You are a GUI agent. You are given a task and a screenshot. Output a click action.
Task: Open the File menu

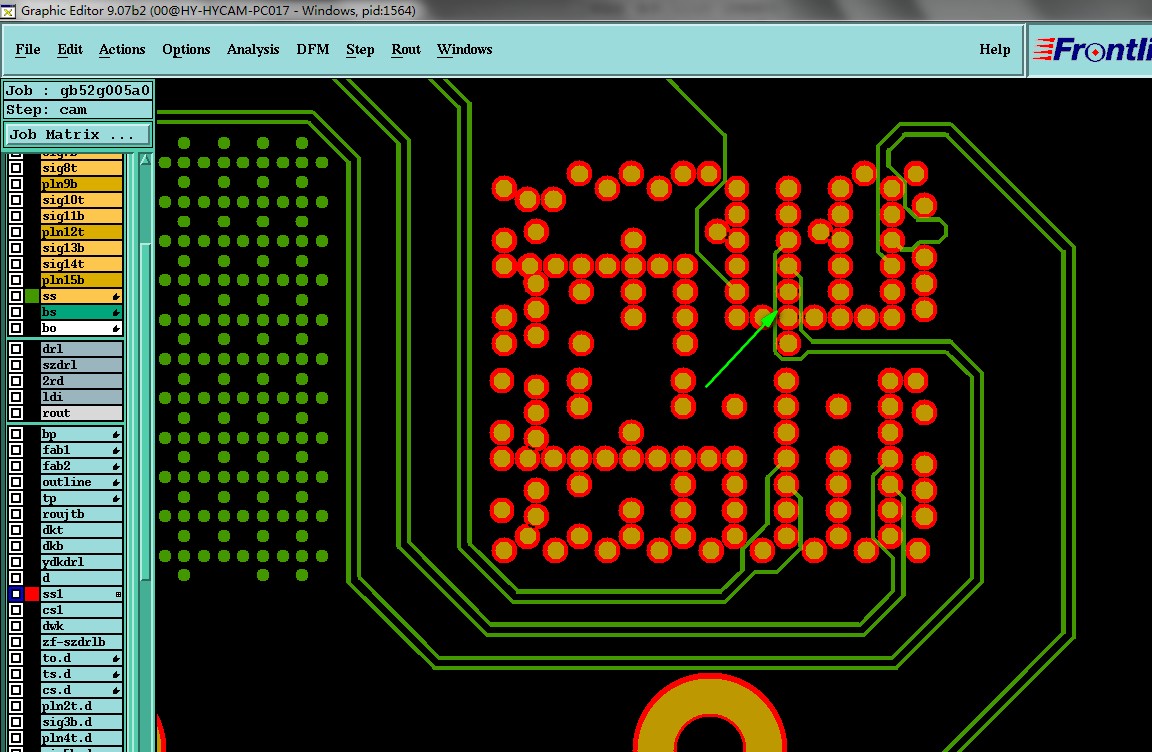pyautogui.click(x=28, y=49)
